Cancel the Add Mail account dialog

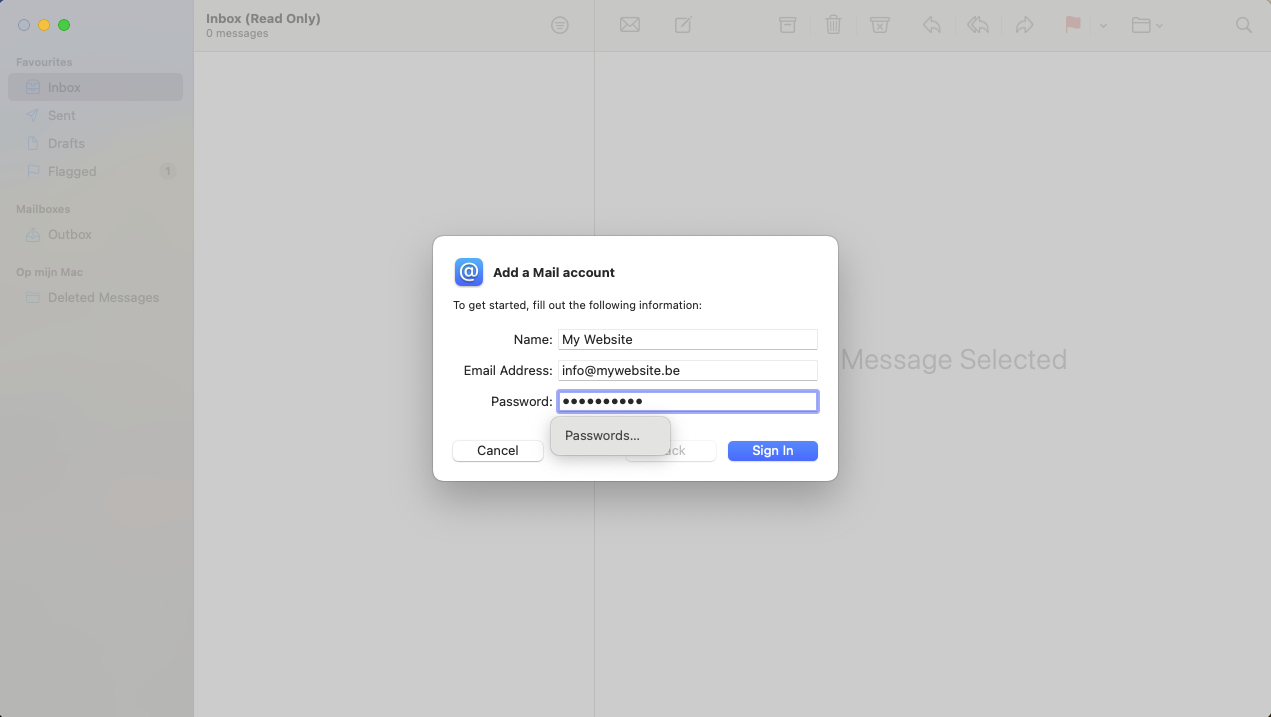(x=497, y=450)
